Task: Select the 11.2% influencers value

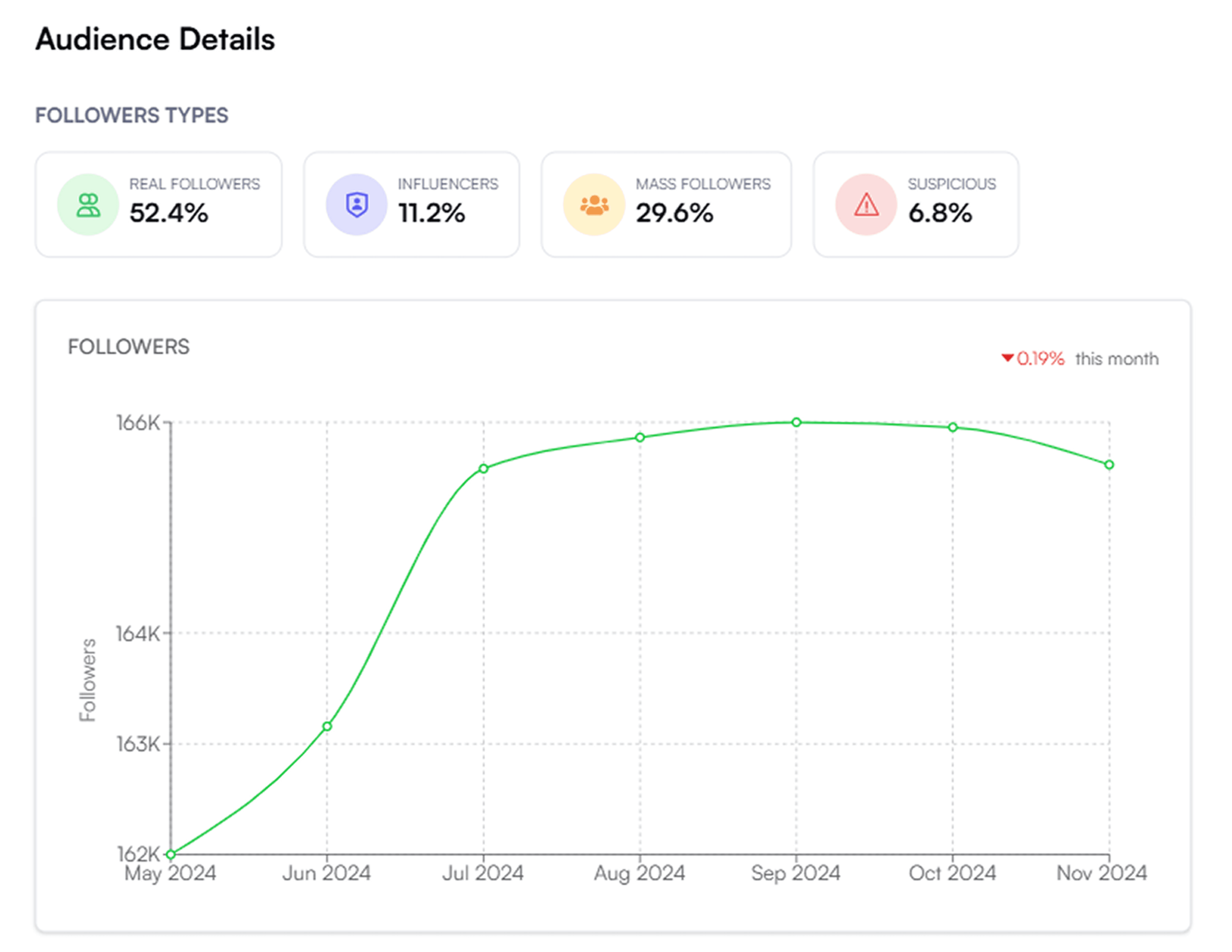Action: point(431,213)
